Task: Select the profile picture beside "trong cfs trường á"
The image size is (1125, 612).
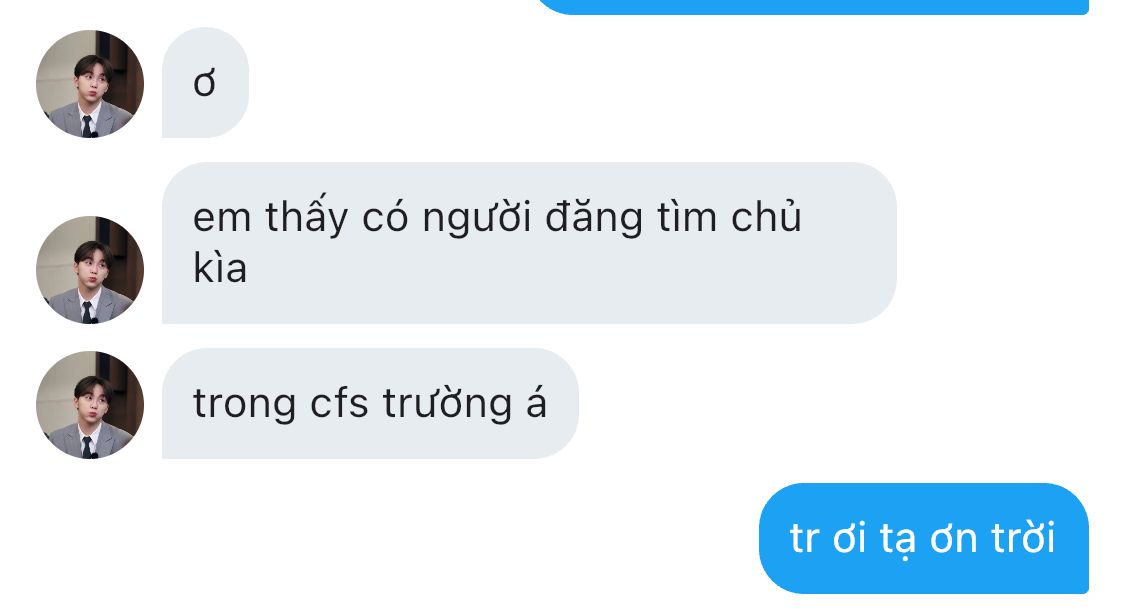Action: click(90, 405)
